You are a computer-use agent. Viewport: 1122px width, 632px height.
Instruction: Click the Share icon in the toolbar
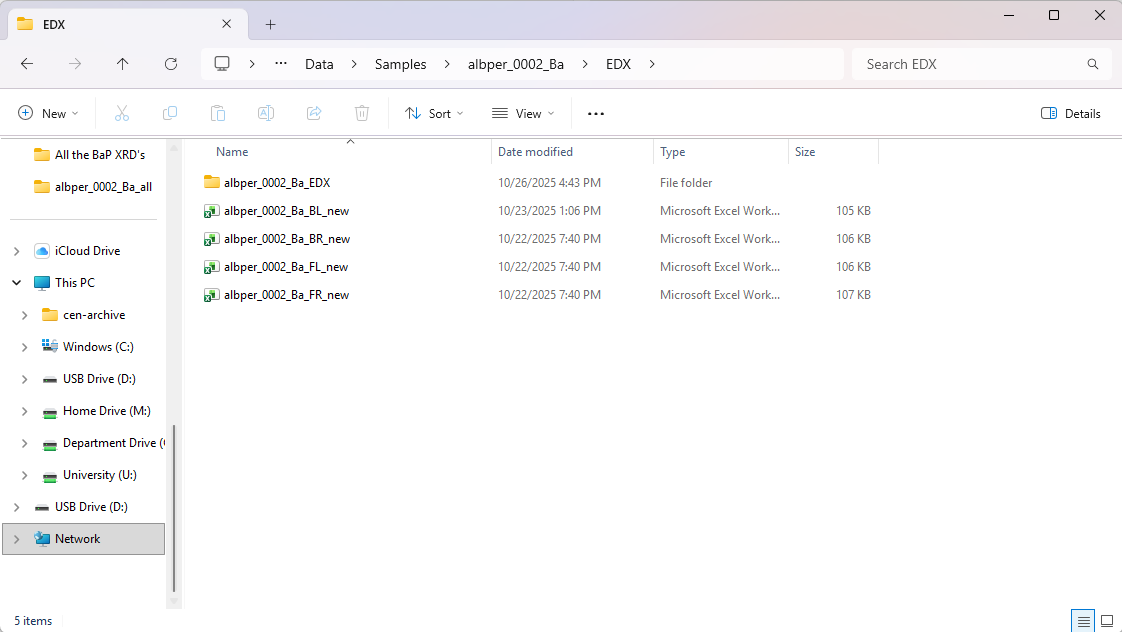pyautogui.click(x=313, y=113)
